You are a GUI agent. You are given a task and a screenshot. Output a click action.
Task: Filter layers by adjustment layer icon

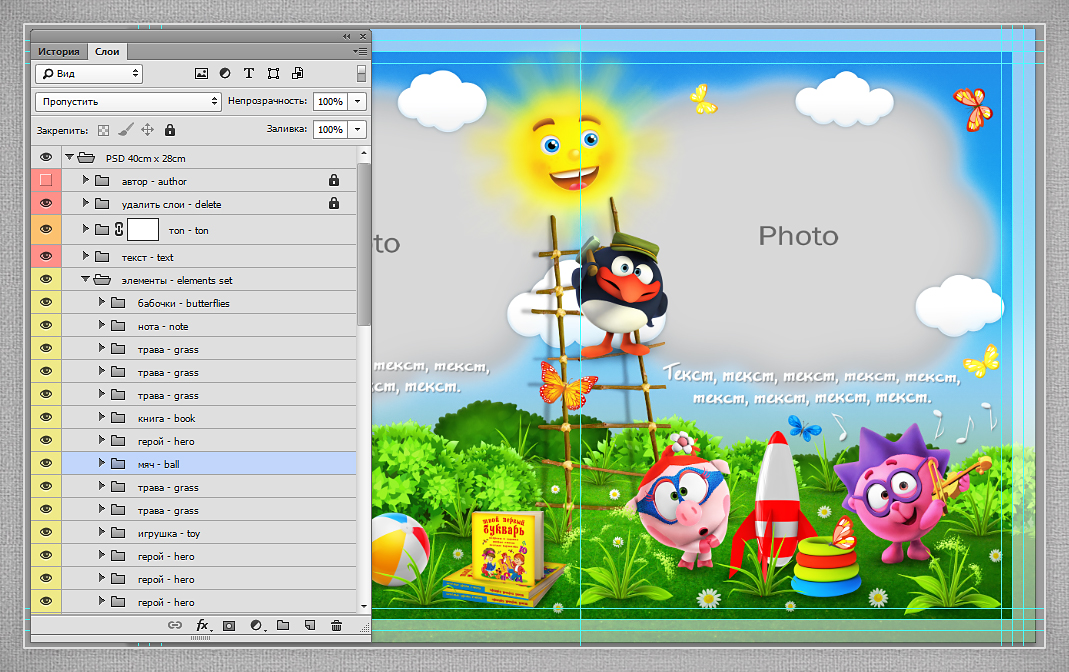(x=225, y=74)
